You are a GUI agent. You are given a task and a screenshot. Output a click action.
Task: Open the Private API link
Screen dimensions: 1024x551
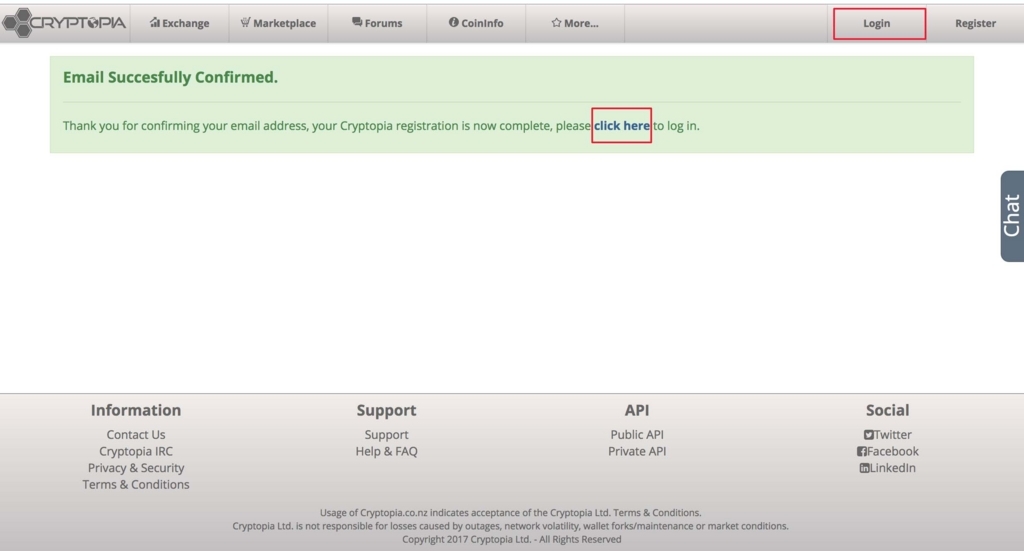pyautogui.click(x=637, y=451)
